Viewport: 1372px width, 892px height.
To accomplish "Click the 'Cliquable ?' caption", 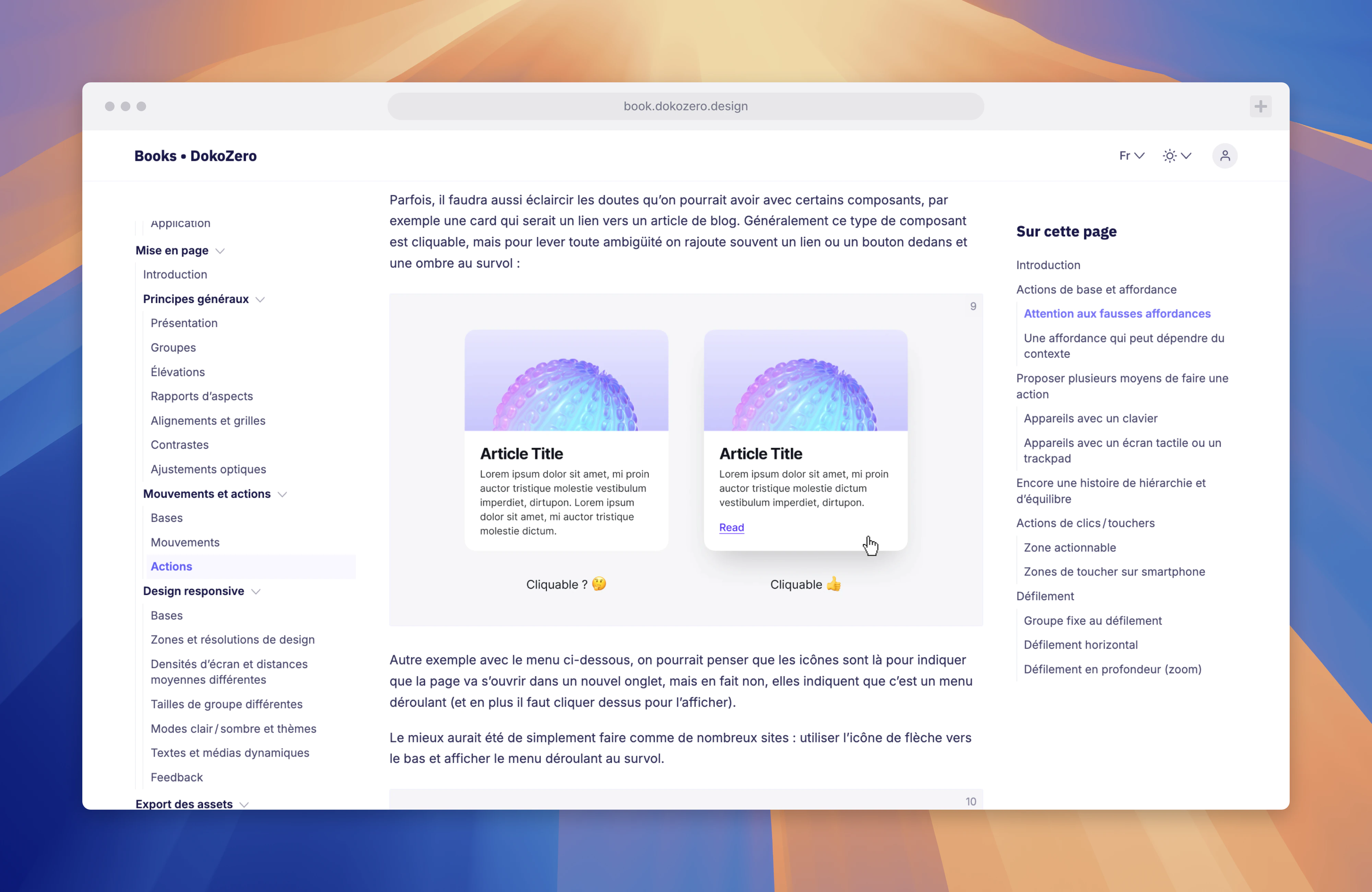I will 566,584.
